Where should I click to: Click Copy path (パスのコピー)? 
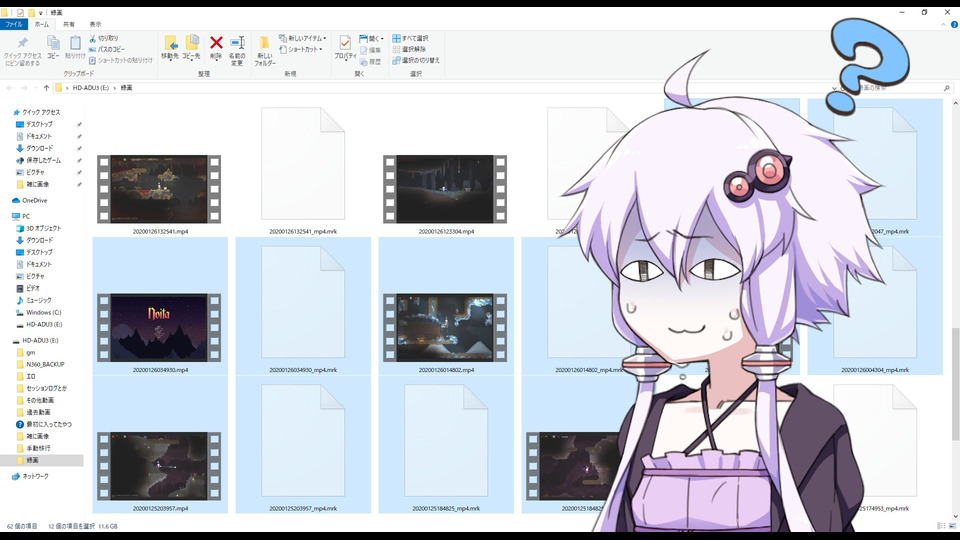click(107, 49)
